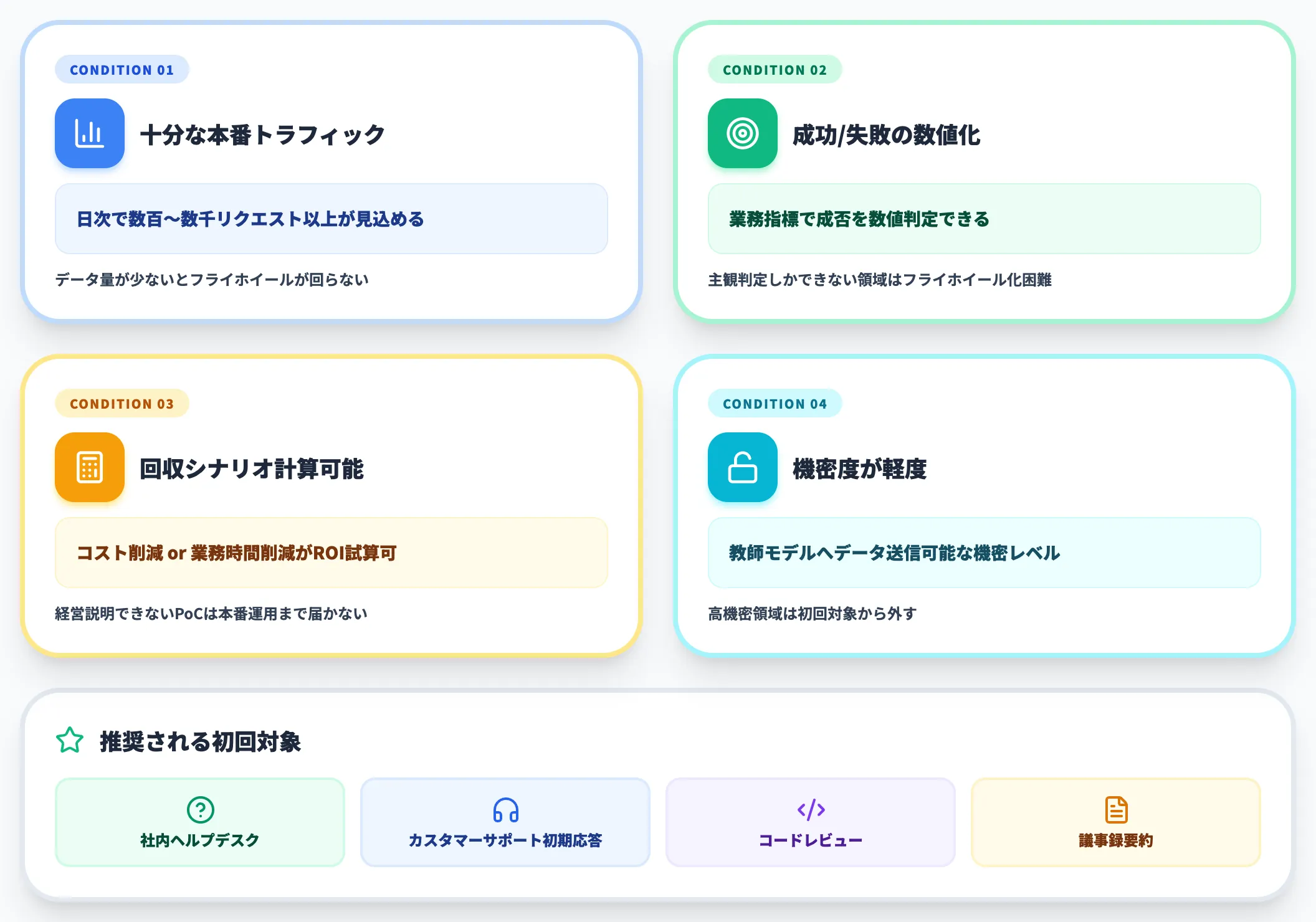Viewport: 1316px width, 922px height.
Task: Select the CONDITION 03 badge
Action: [122, 404]
